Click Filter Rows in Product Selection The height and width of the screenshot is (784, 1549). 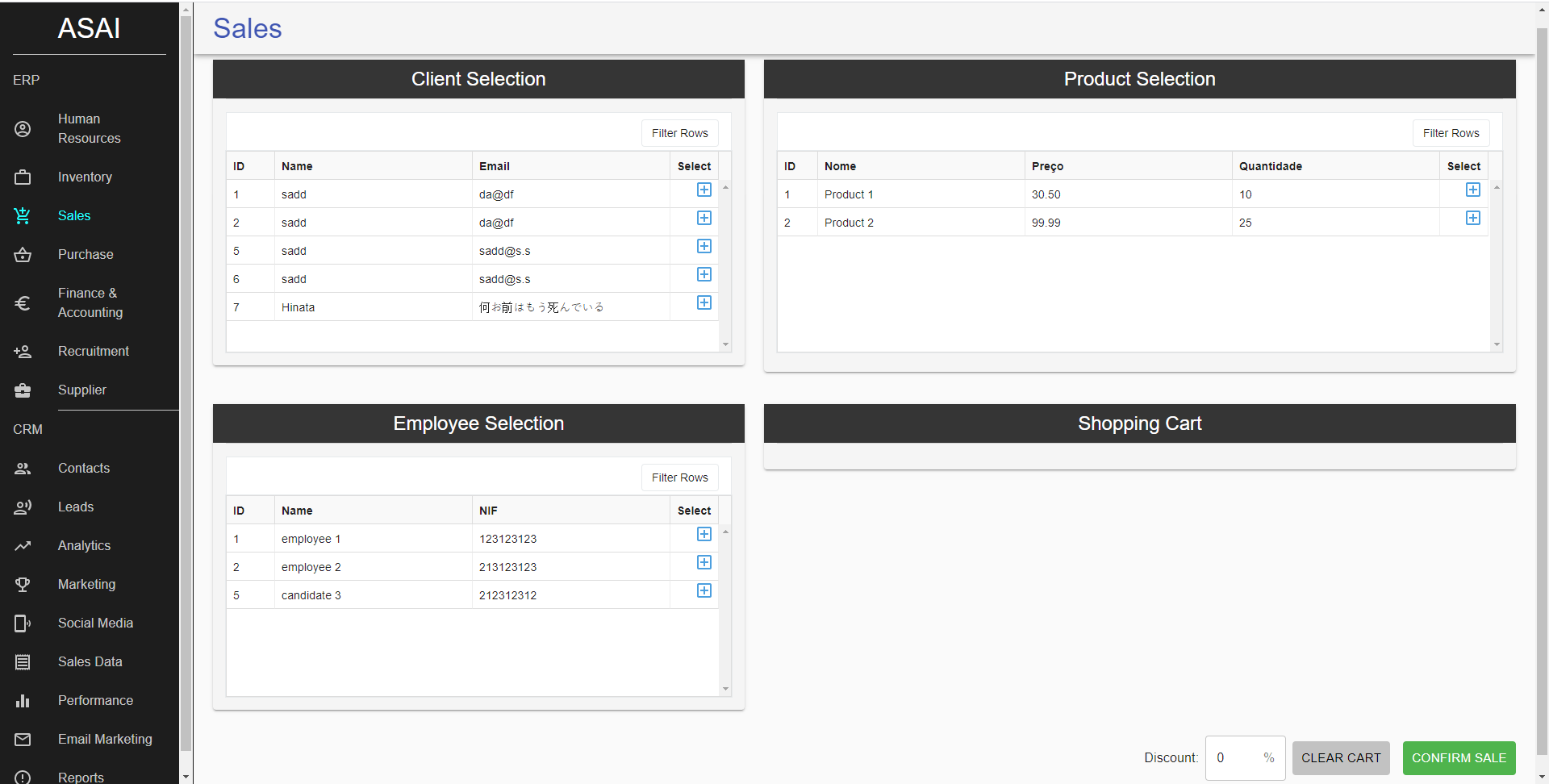point(1450,133)
